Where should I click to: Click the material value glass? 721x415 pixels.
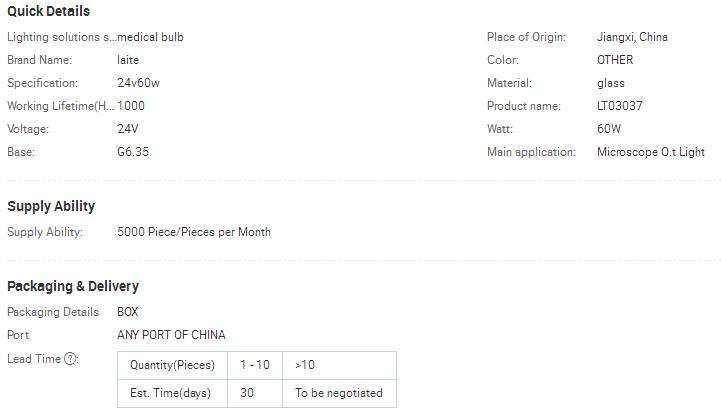611,83
